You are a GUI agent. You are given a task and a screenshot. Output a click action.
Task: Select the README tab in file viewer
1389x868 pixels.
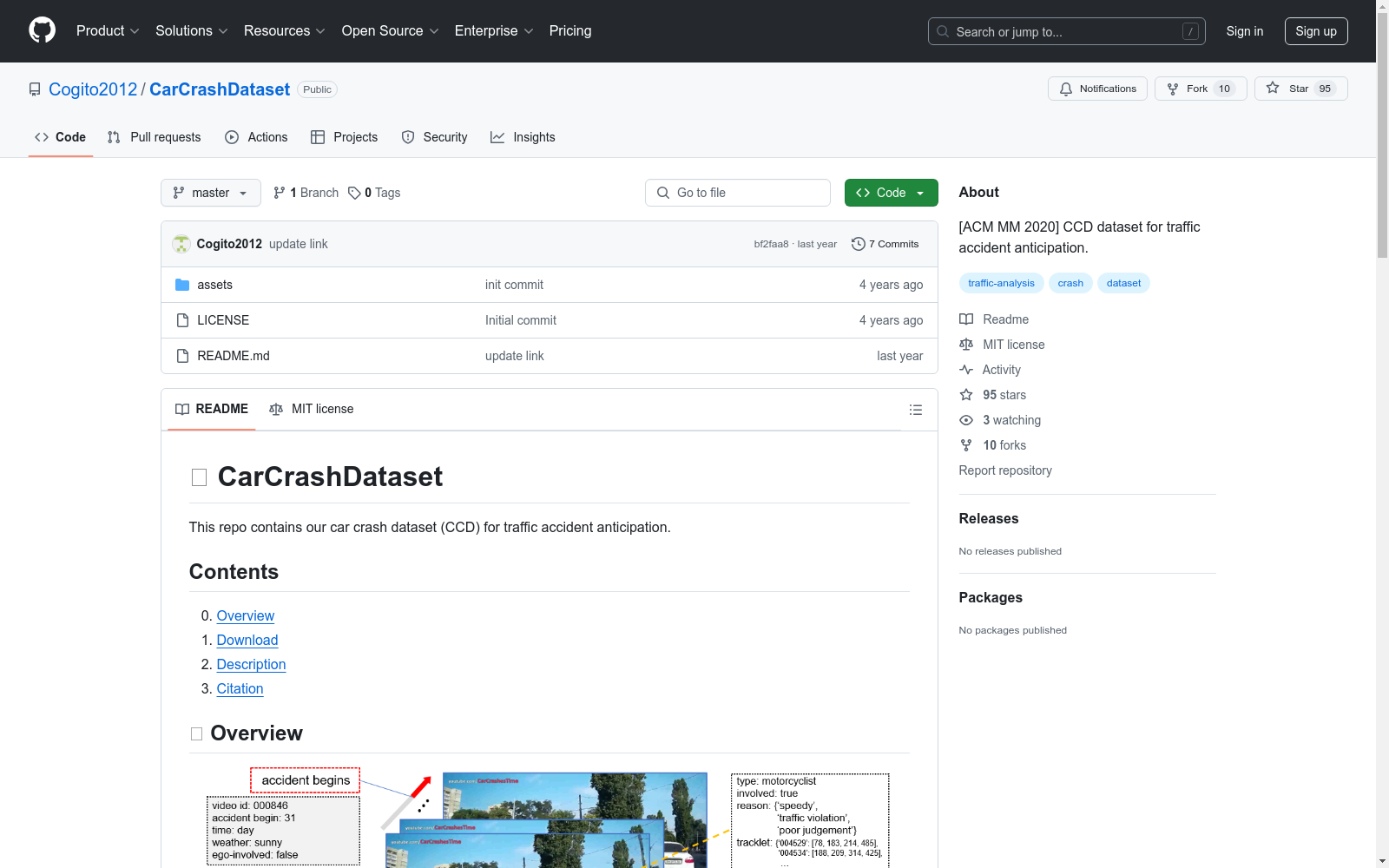[x=212, y=409]
